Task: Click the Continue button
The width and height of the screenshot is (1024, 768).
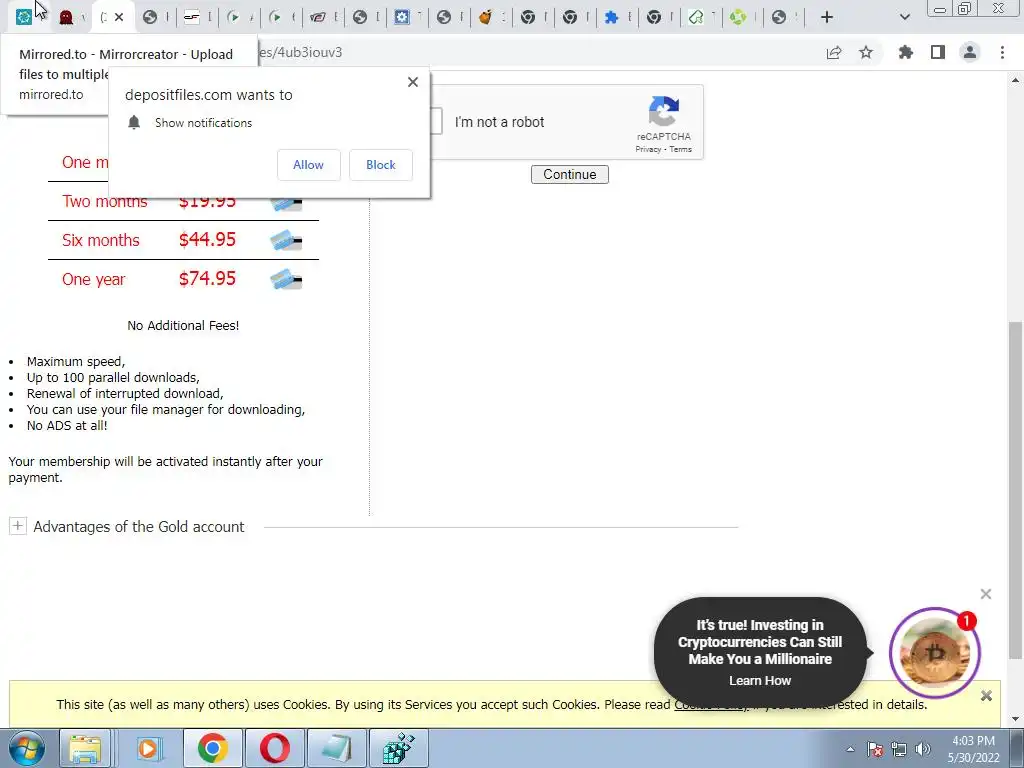Action: (x=569, y=174)
